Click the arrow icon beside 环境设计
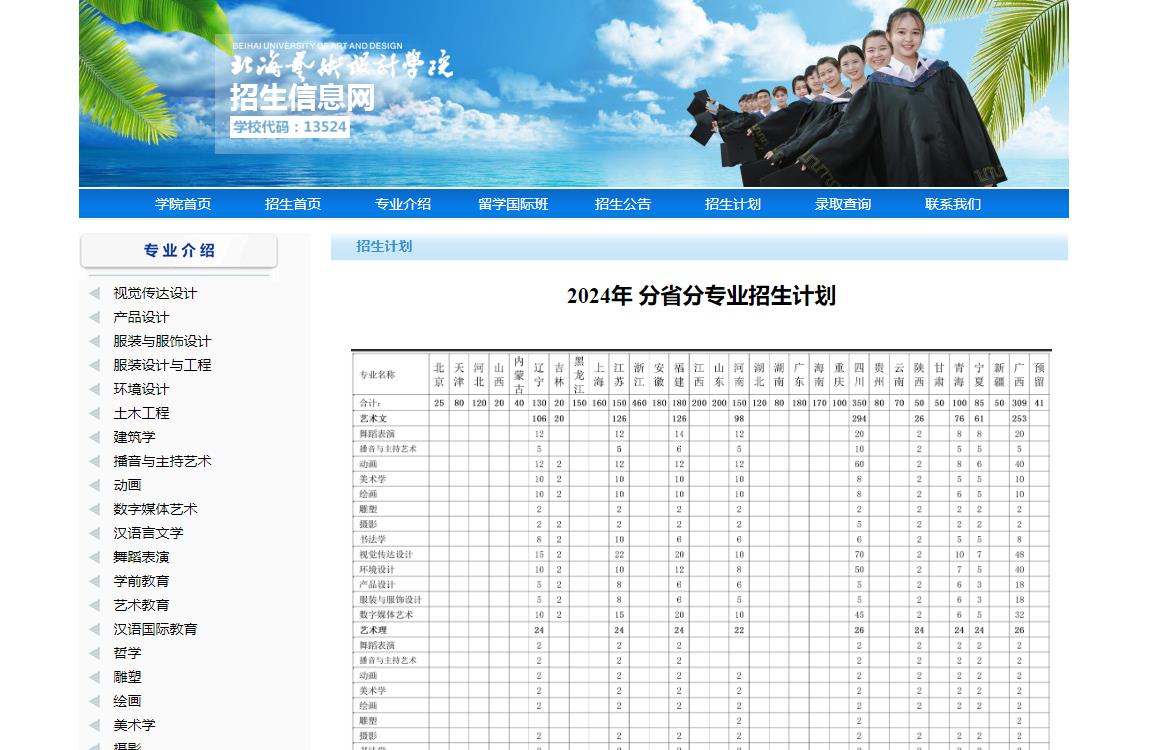Screen dimensions: 1150x750 tap(95, 389)
